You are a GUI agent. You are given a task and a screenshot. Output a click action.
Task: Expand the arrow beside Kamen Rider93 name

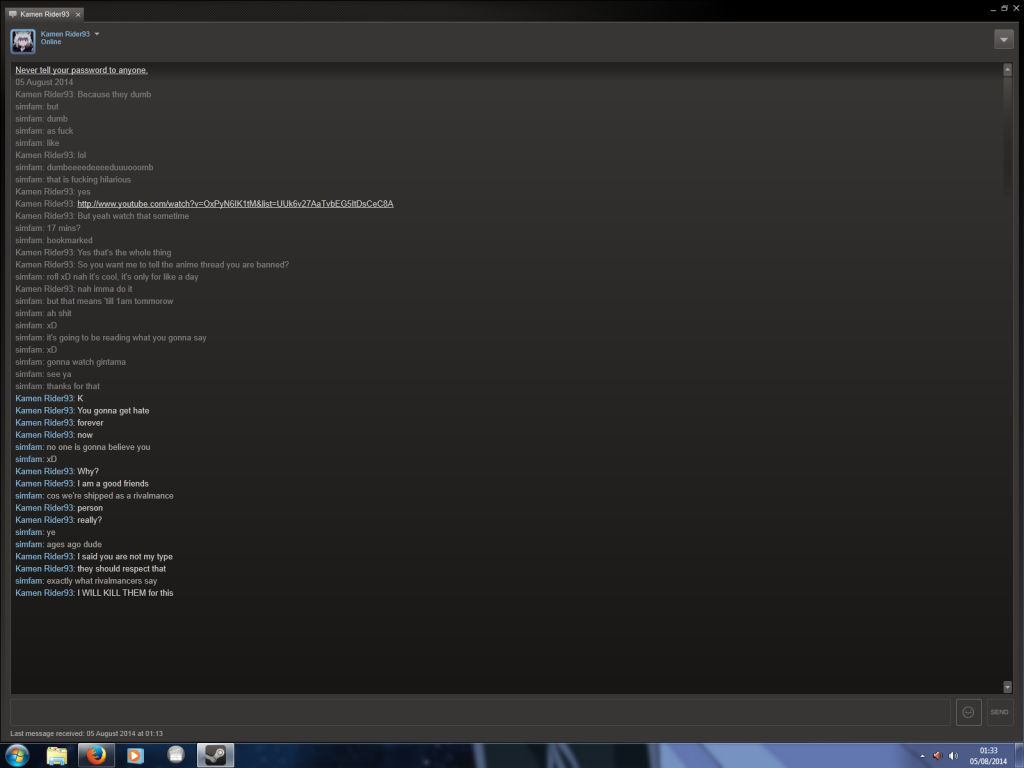pos(97,34)
